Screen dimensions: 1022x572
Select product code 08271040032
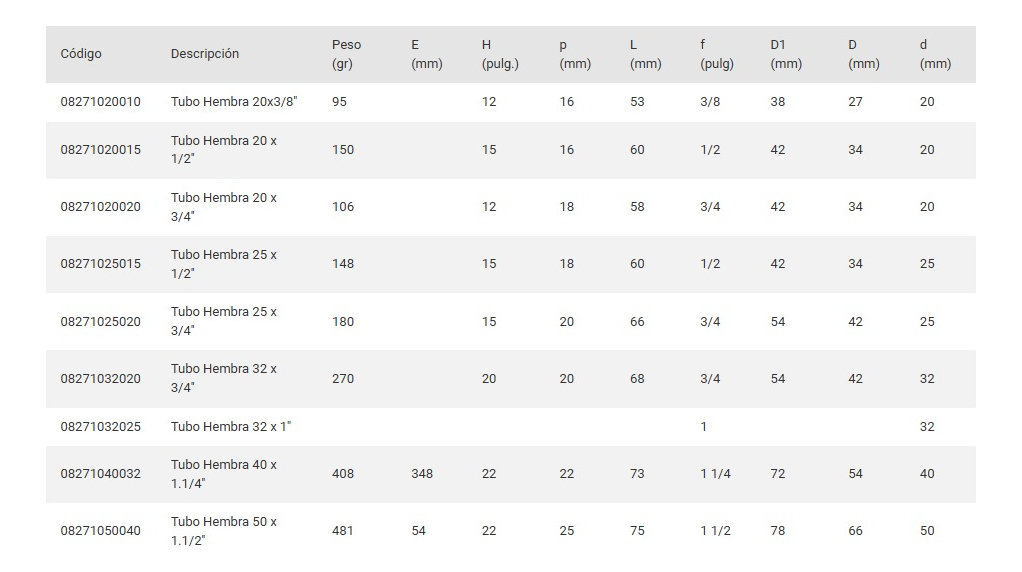(x=101, y=474)
